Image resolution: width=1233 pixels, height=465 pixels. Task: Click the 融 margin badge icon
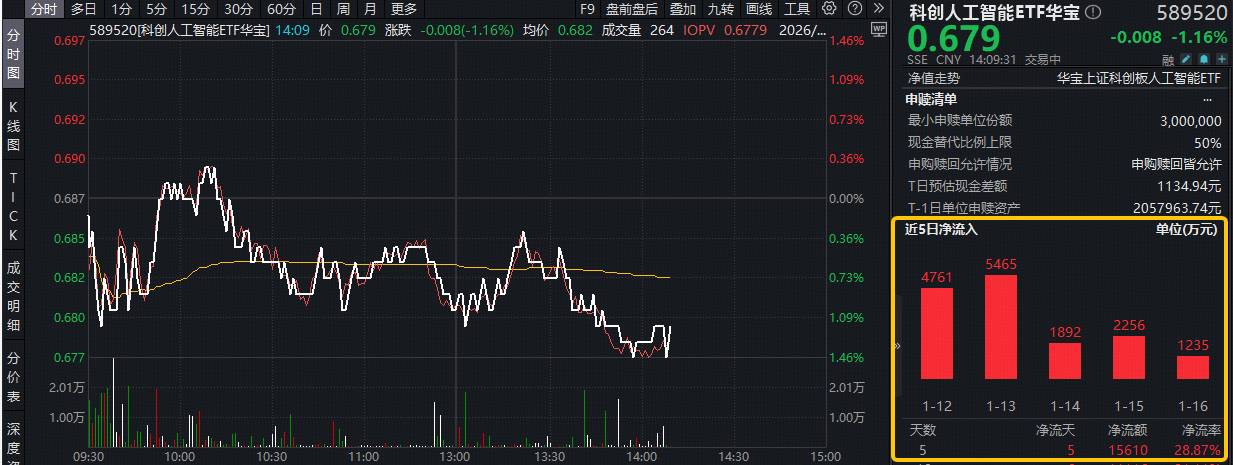1169,60
